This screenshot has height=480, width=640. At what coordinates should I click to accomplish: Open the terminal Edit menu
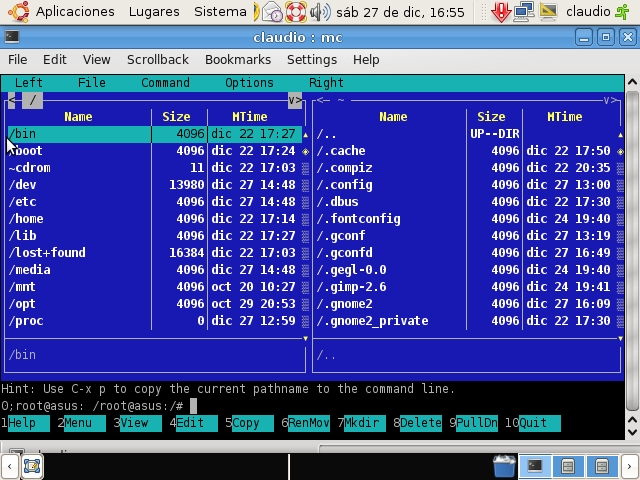[55, 60]
